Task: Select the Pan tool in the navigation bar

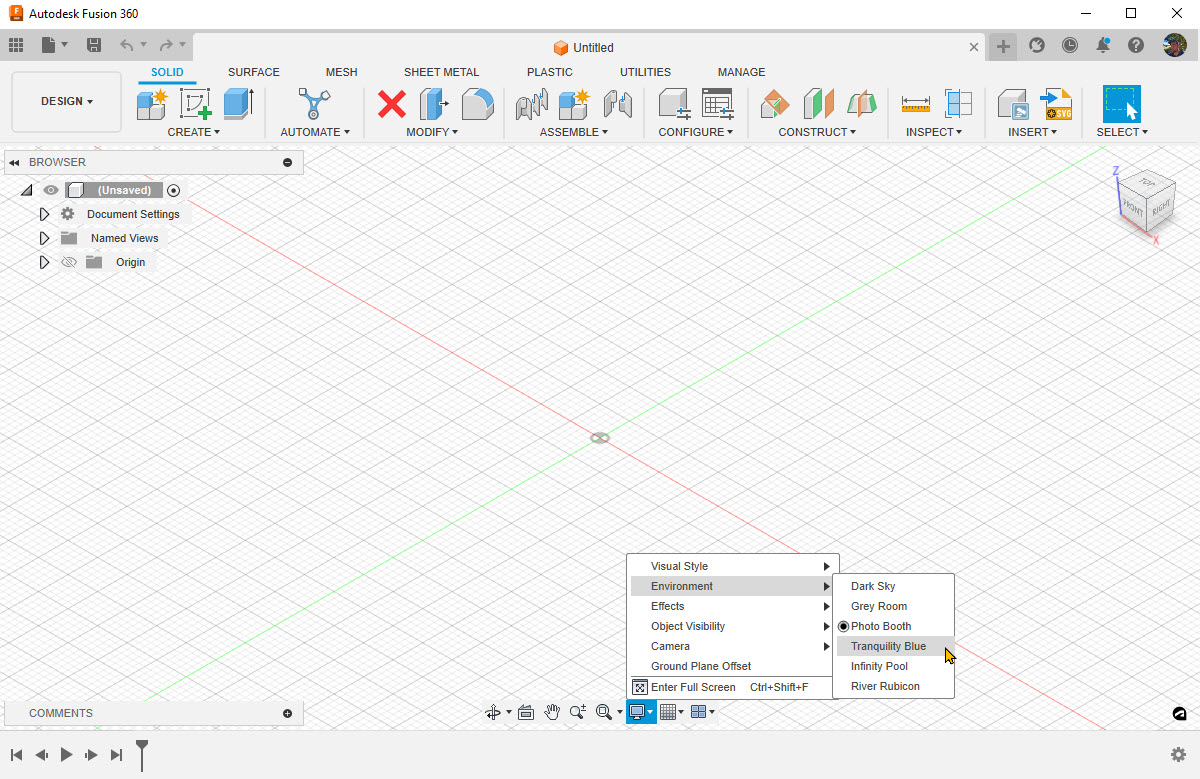Action: point(551,712)
